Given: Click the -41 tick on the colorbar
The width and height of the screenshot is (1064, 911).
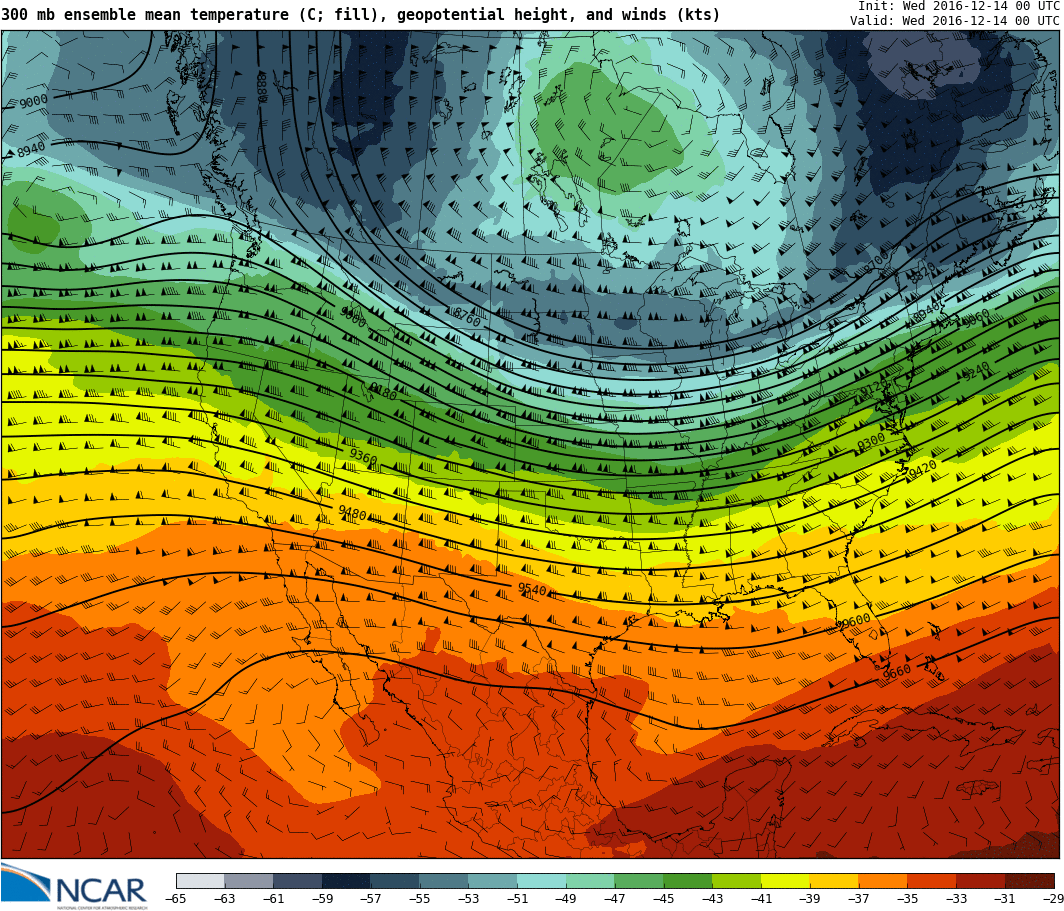Looking at the screenshot, I should coord(761,899).
